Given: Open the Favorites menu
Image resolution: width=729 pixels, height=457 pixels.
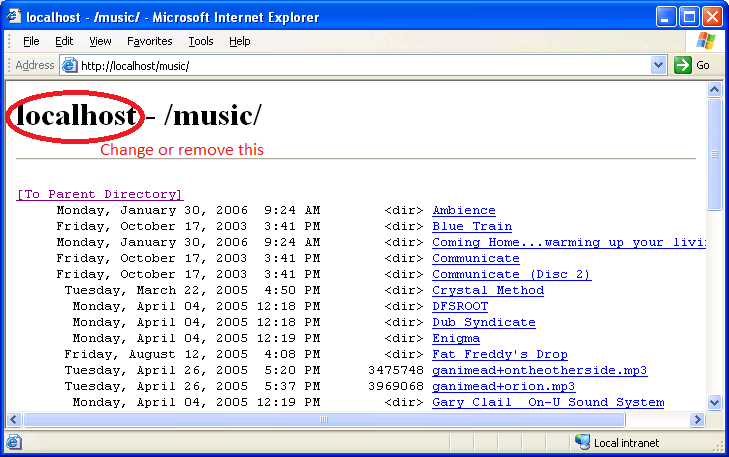Looking at the screenshot, I should pos(150,41).
